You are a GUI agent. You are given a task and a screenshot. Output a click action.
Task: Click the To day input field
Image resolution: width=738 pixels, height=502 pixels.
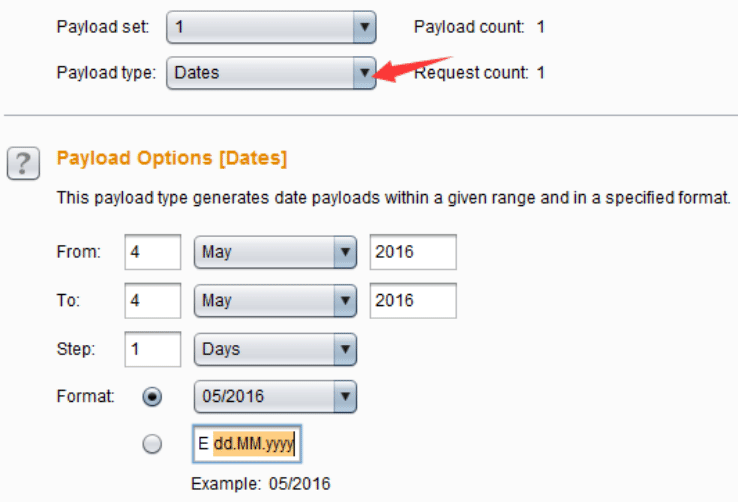pyautogui.click(x=153, y=301)
